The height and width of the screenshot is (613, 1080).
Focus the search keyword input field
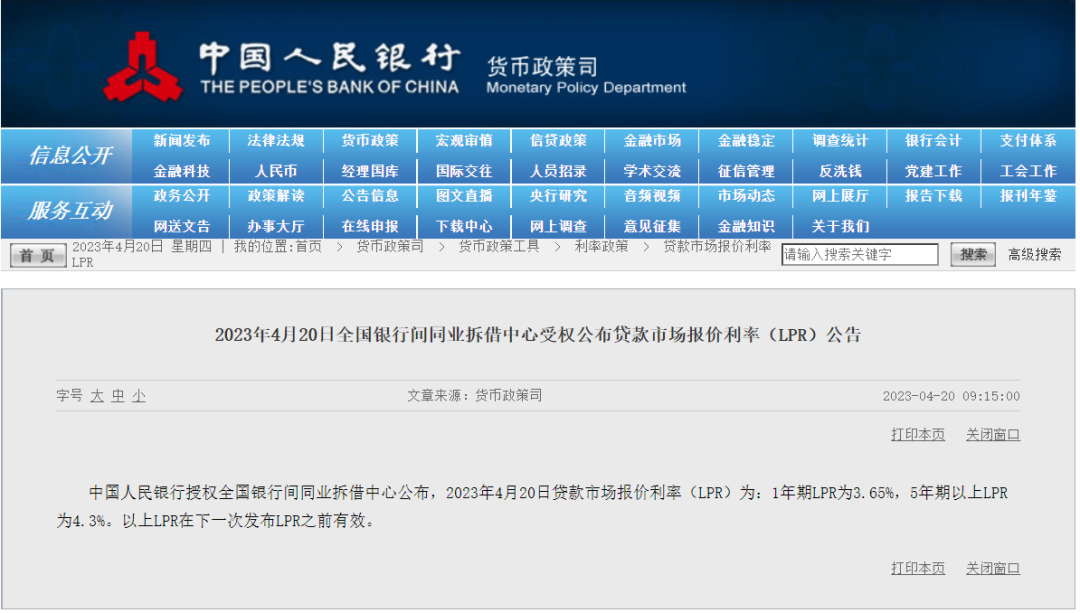click(860, 254)
